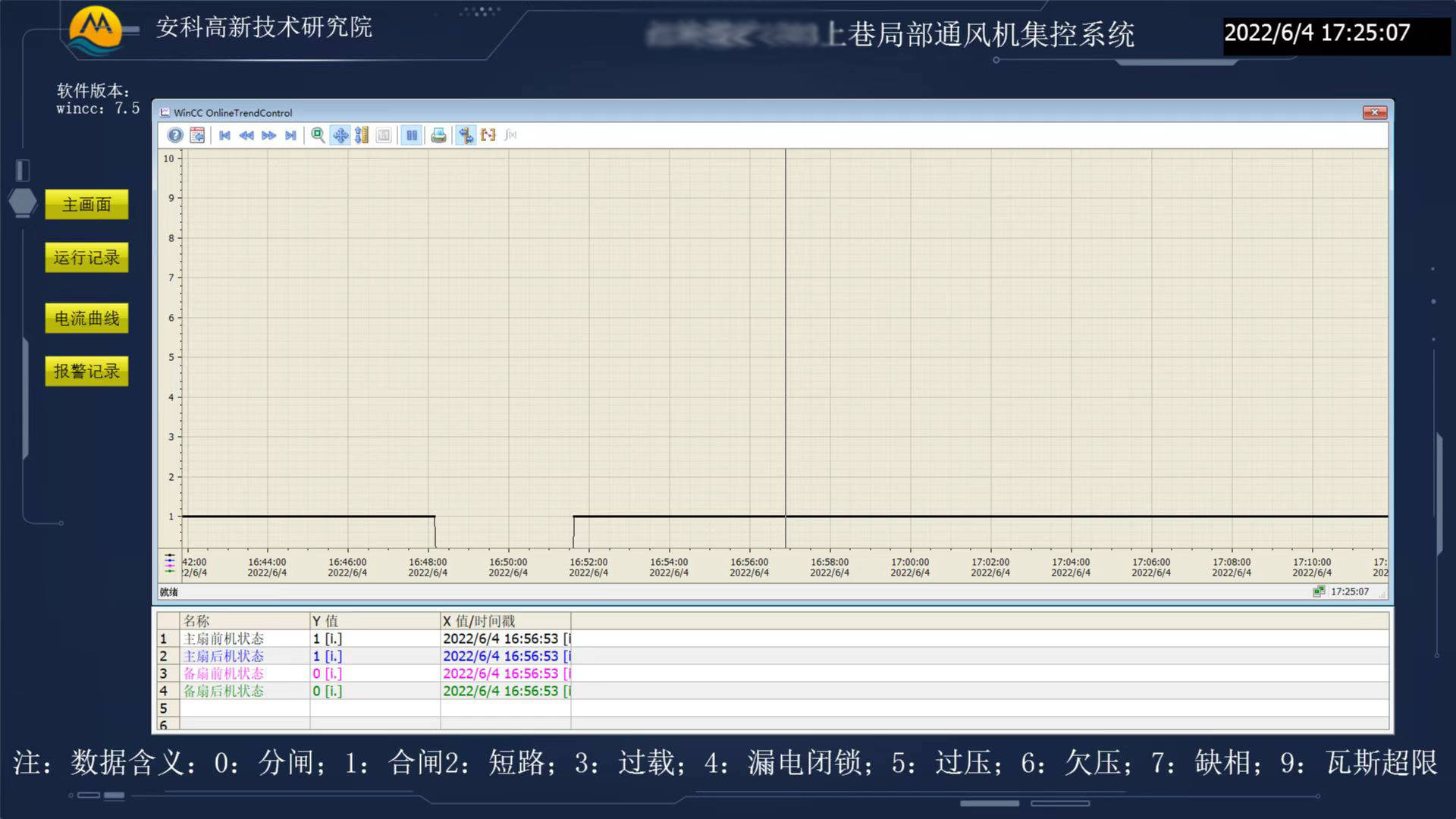Select row 主扇前机状态 in ruler table
The image size is (1456, 819).
coord(773,639)
